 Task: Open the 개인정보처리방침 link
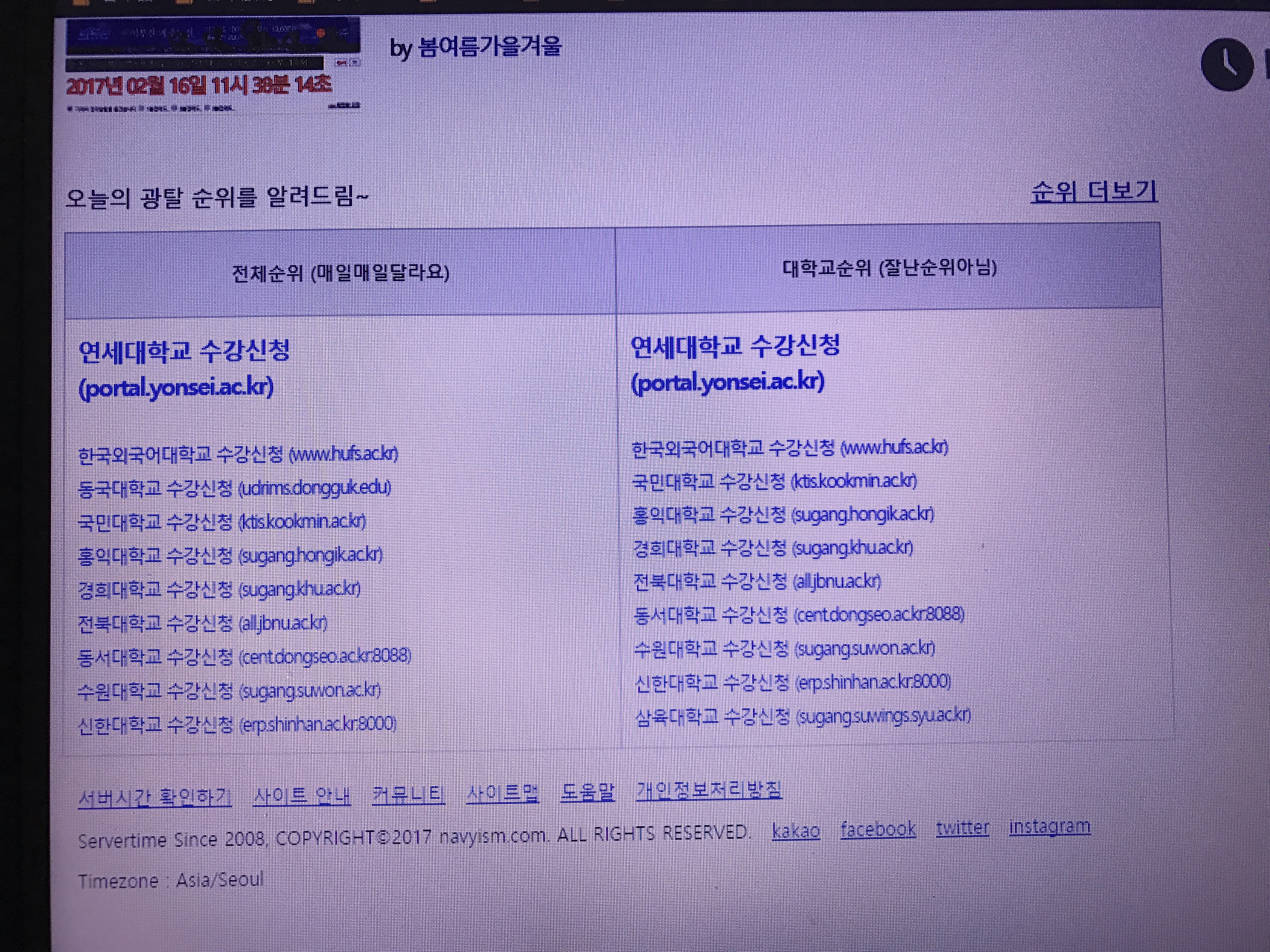tap(708, 790)
